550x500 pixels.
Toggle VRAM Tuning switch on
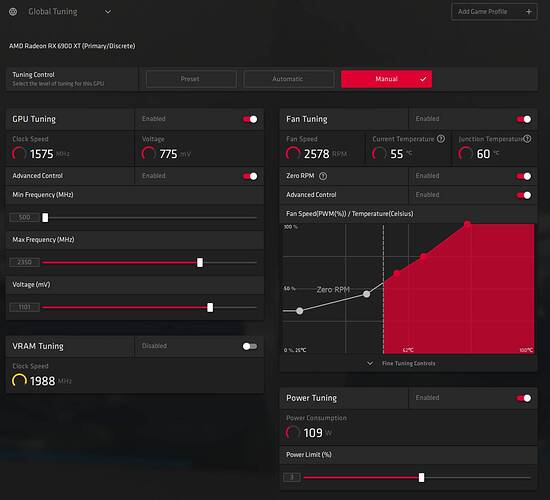tap(250, 346)
